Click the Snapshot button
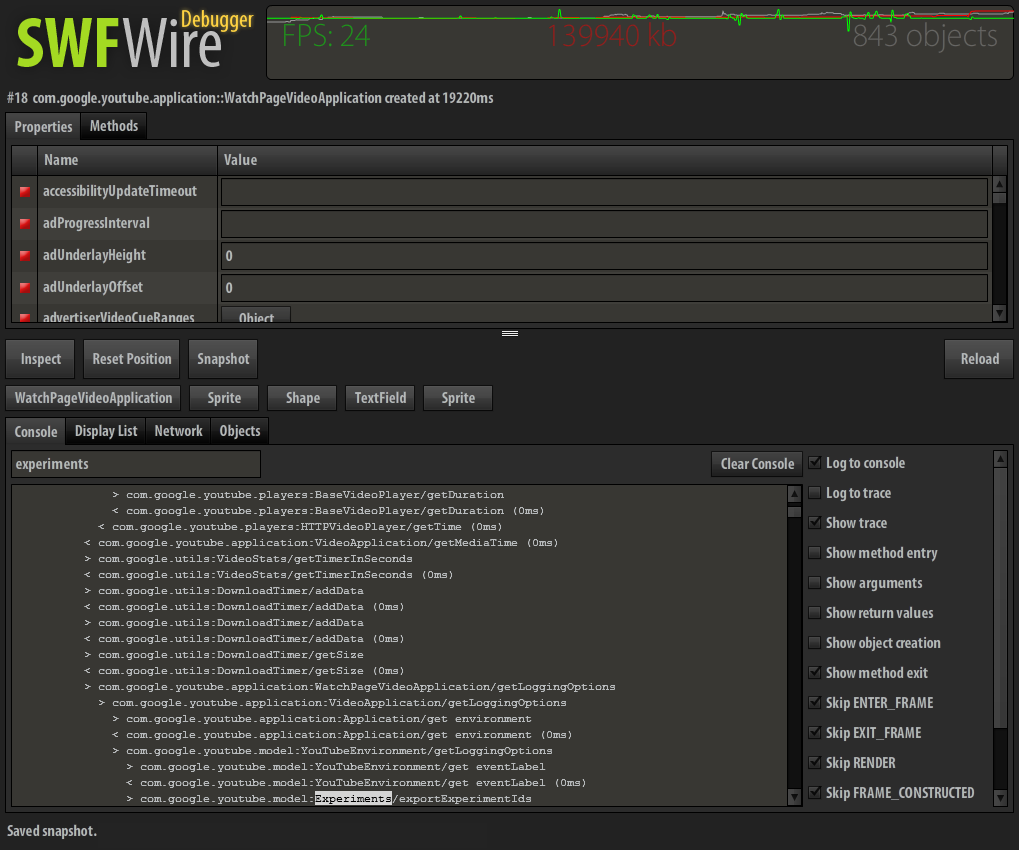Viewport: 1019px width, 850px height. 223,359
